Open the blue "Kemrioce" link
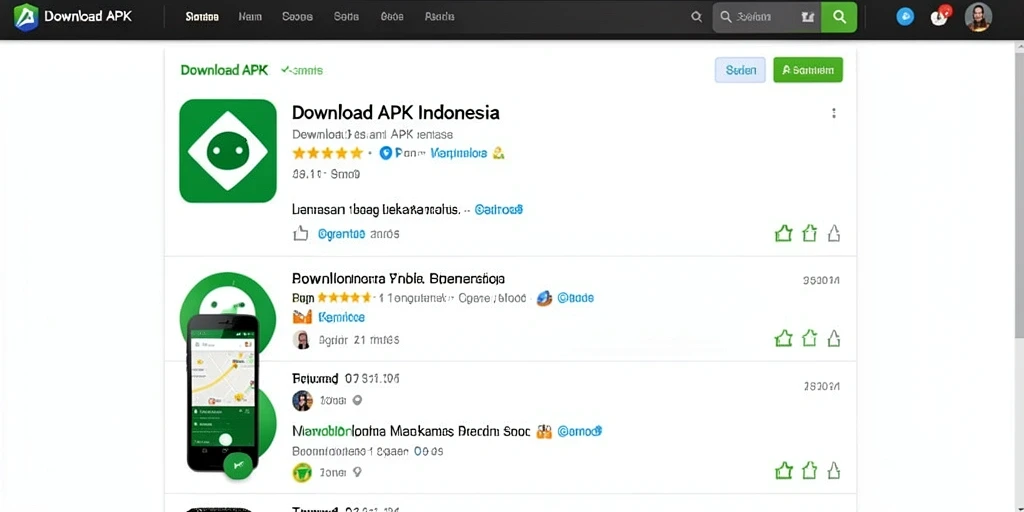The image size is (1024, 512). click(x=341, y=317)
